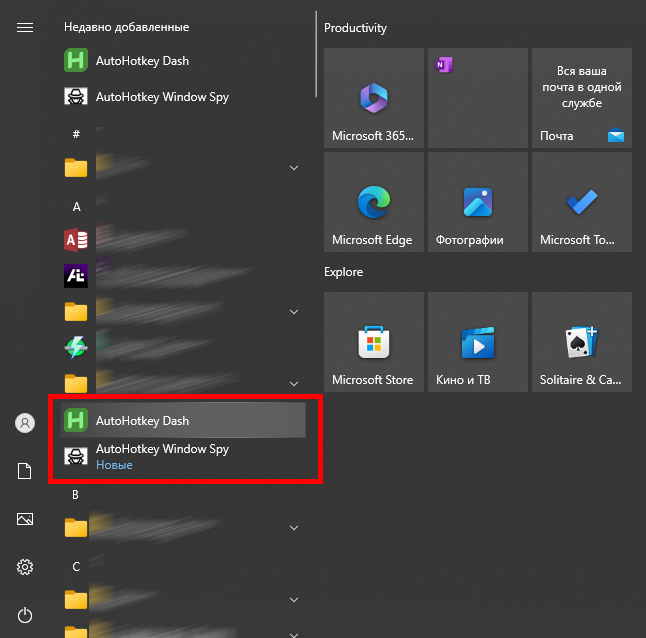
Task: Select the Productivity tile group header
Action: coord(356,28)
